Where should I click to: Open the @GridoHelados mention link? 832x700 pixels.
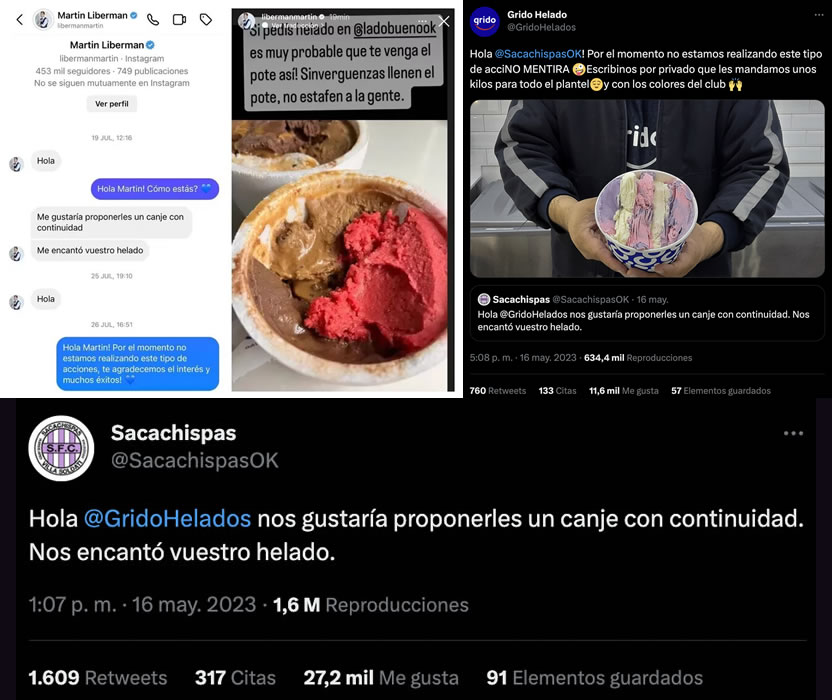[167, 518]
